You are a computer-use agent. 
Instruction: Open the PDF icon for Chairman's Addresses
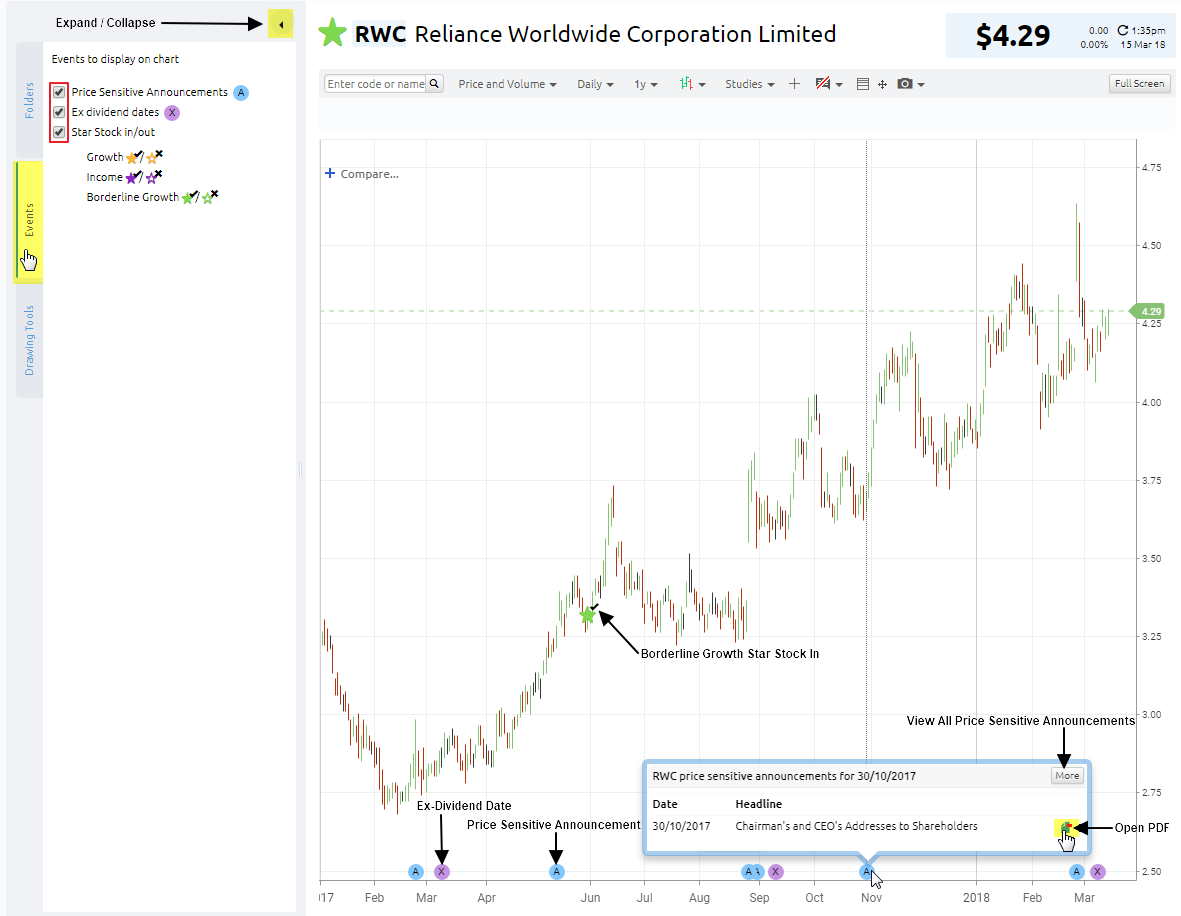click(x=1066, y=828)
